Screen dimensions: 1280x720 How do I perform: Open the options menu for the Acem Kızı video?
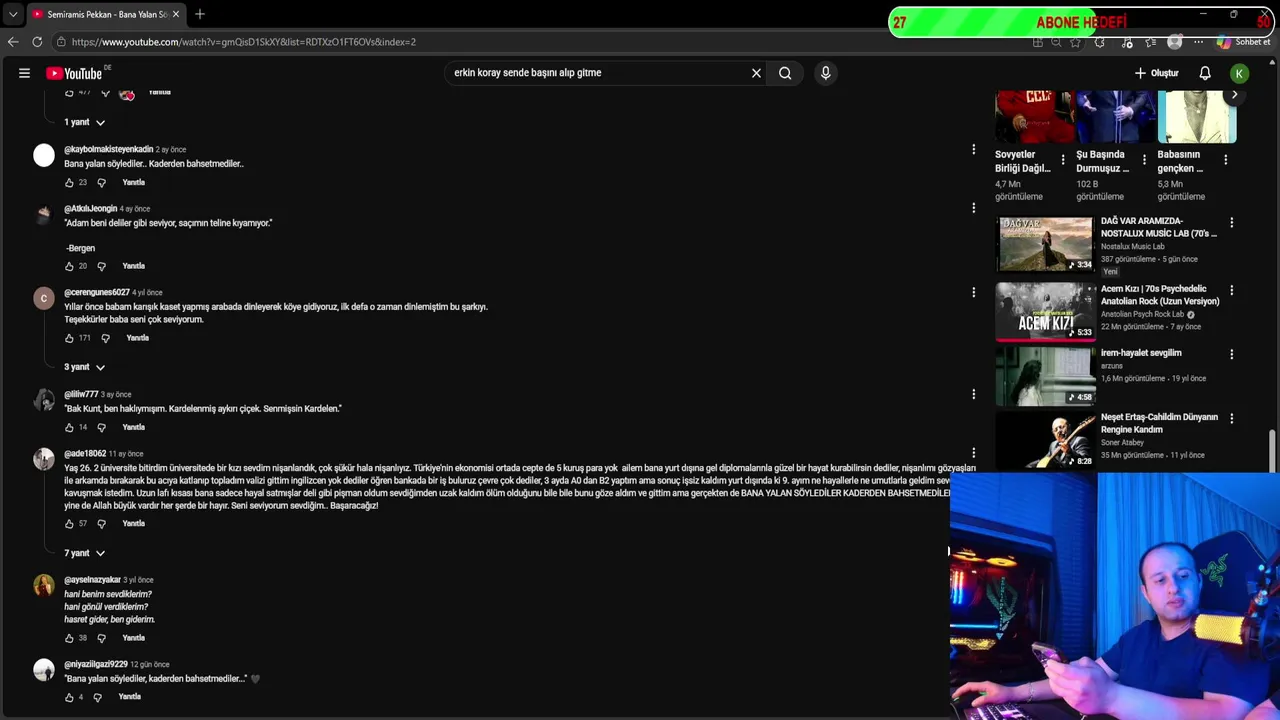click(1231, 290)
